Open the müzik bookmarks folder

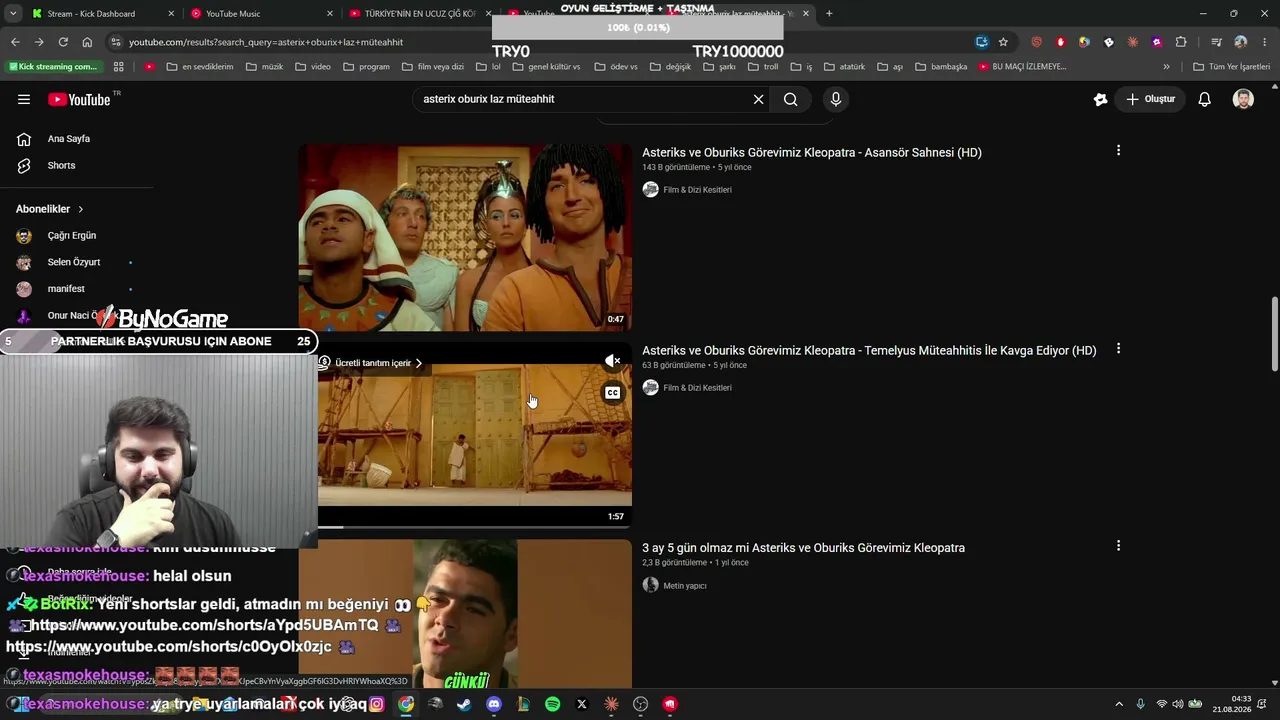263,67
